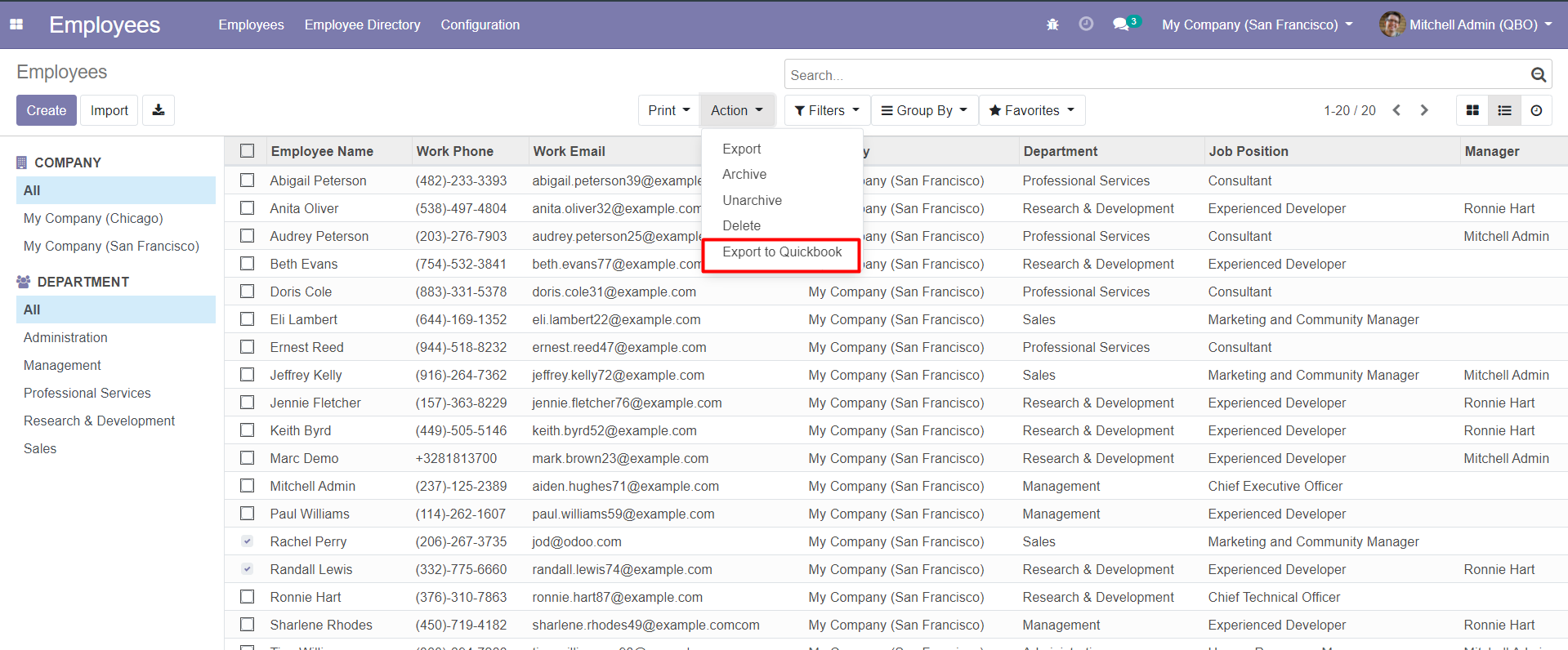Image resolution: width=1568 pixels, height=650 pixels.
Task: Check Beth Evans row checkbox
Action: (x=247, y=264)
